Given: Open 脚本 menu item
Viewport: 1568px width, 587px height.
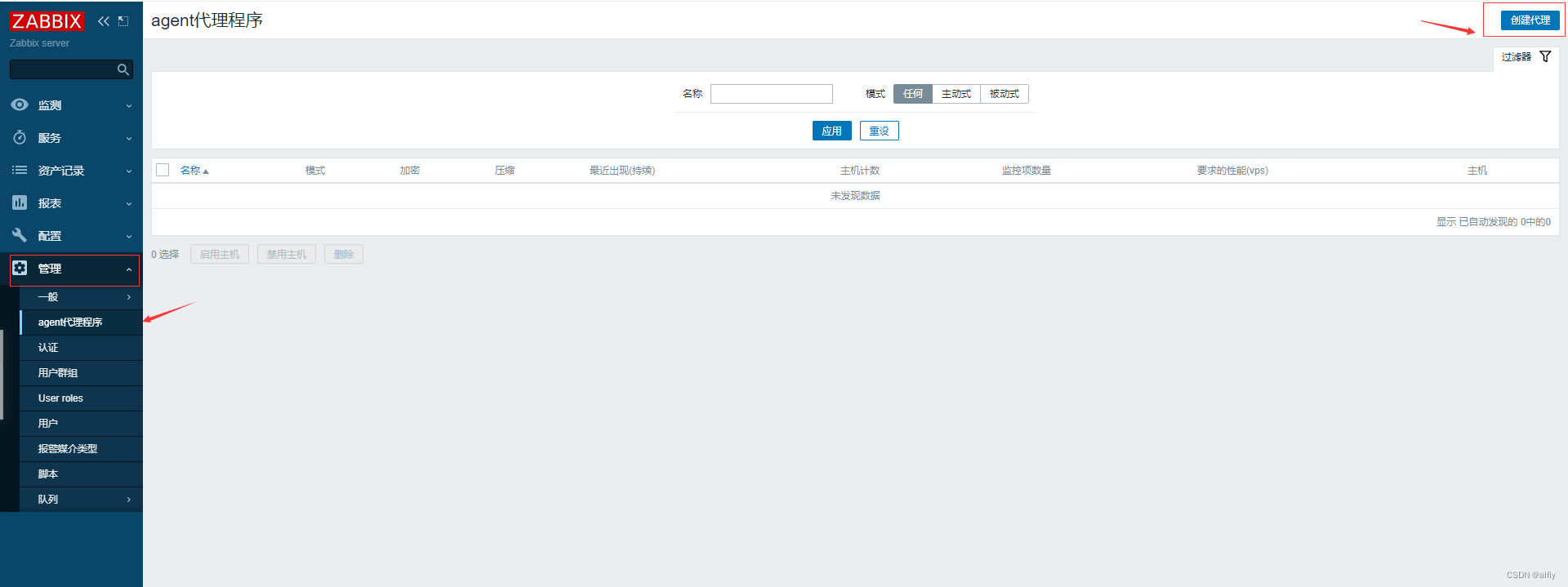Looking at the screenshot, I should pyautogui.click(x=82, y=474).
